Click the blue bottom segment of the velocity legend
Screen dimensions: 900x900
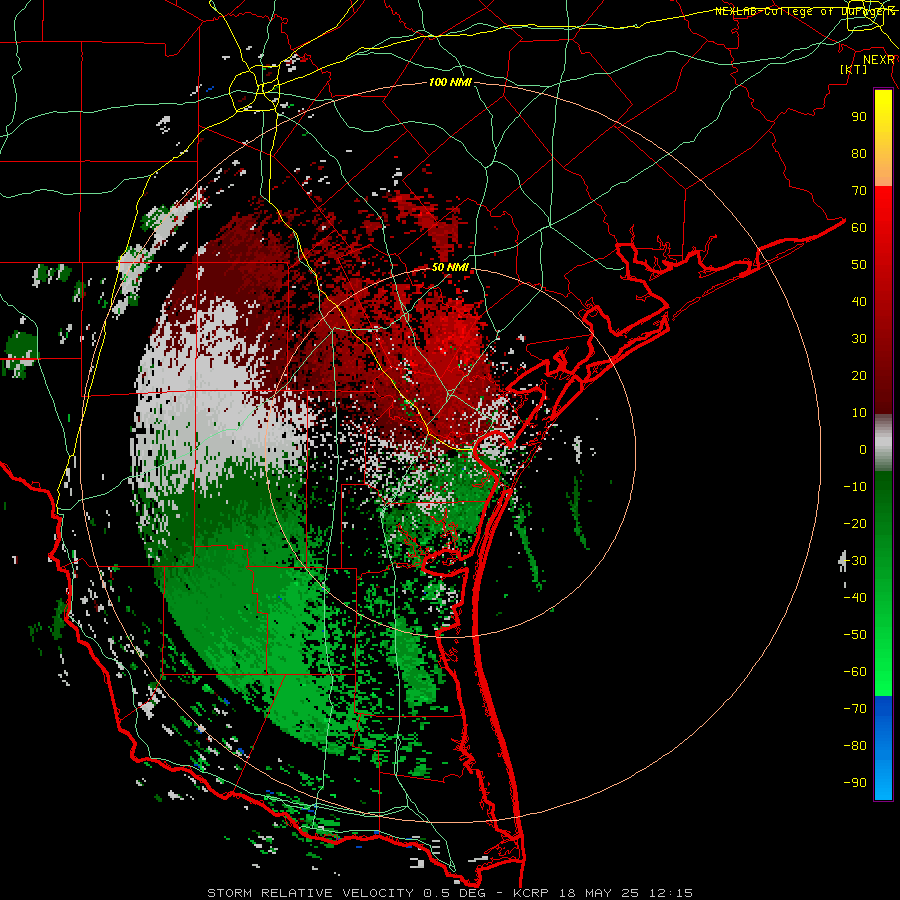[x=883, y=748]
